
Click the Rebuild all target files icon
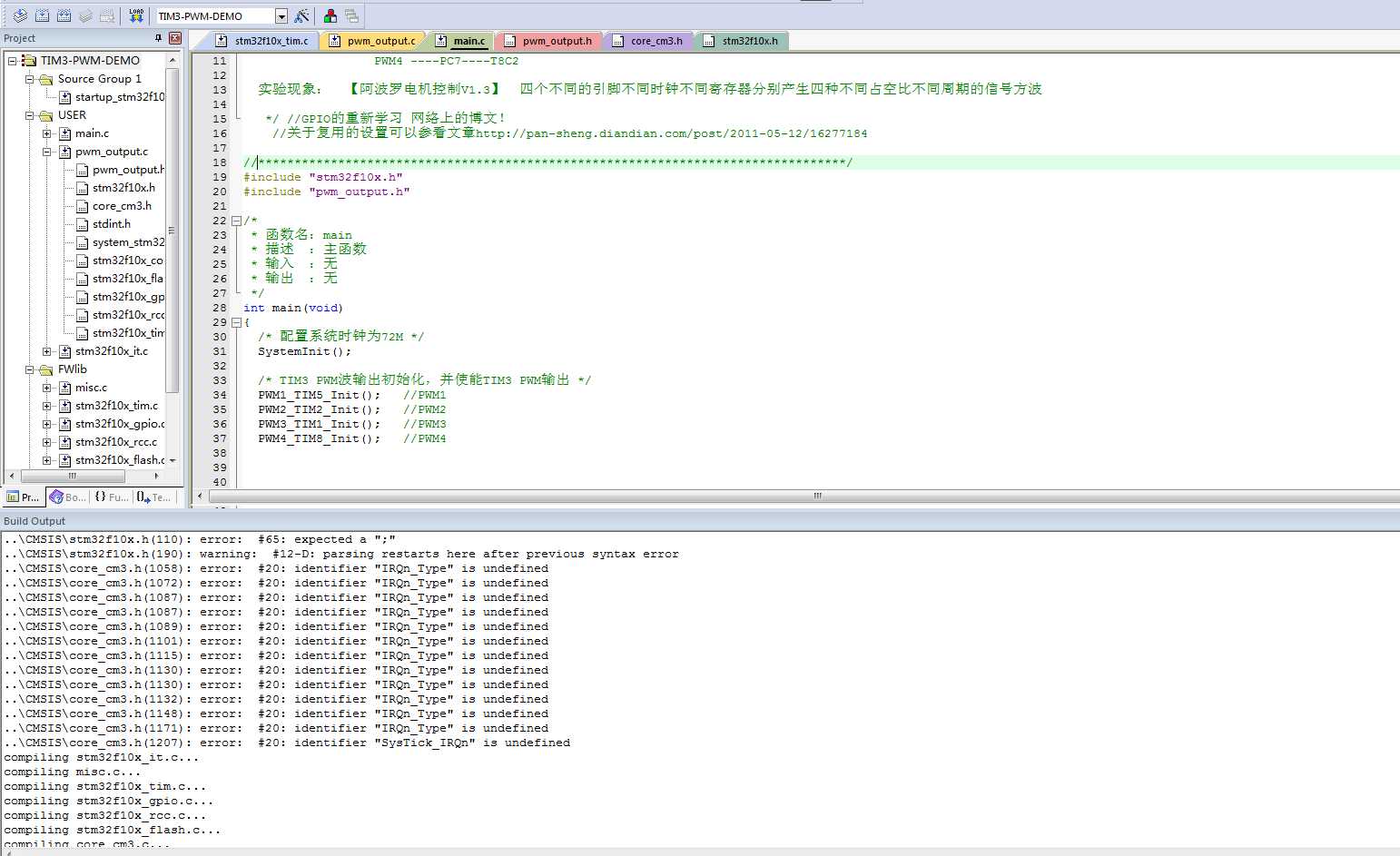point(64,15)
